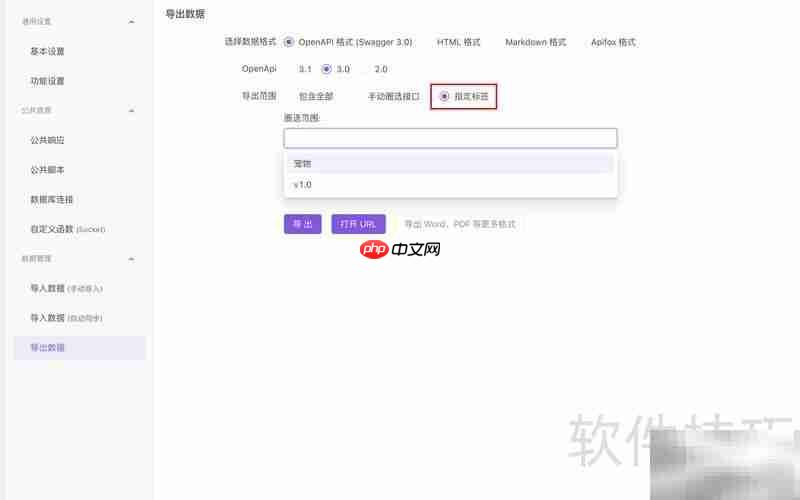The width and height of the screenshot is (800, 500).
Task: Go to 公共脚本 settings
Action: (x=47, y=170)
